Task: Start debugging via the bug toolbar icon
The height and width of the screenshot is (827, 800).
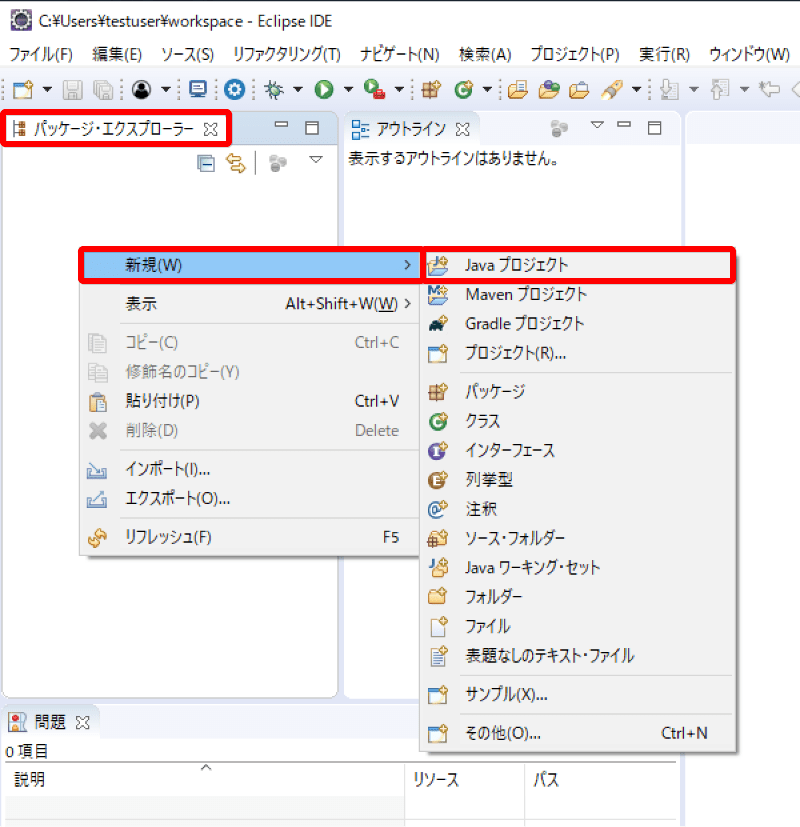Action: (x=273, y=90)
